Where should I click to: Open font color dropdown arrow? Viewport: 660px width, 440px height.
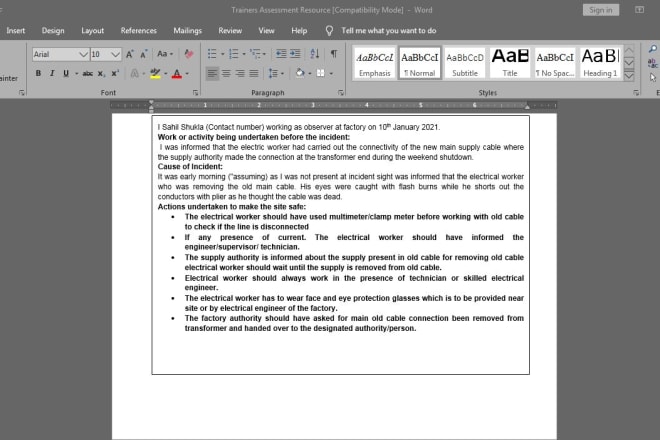(187, 74)
